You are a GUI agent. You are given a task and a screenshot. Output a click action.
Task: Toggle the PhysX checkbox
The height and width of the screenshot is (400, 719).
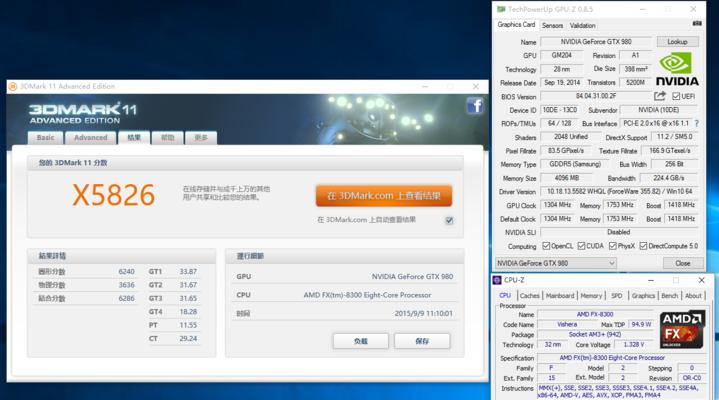coord(613,246)
